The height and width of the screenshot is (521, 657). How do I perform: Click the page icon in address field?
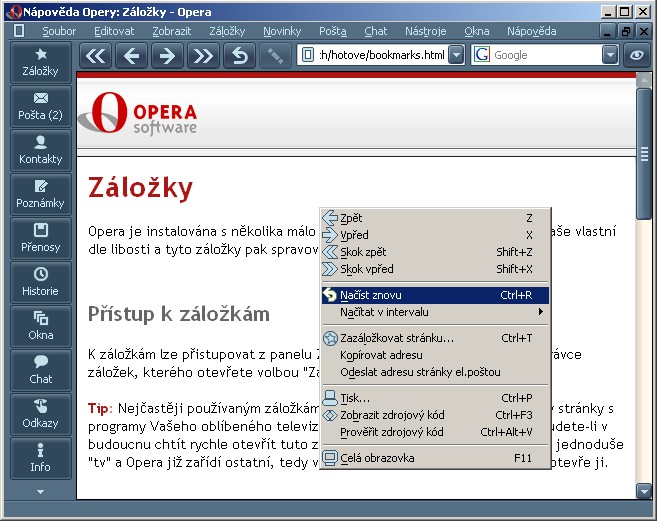[308, 55]
